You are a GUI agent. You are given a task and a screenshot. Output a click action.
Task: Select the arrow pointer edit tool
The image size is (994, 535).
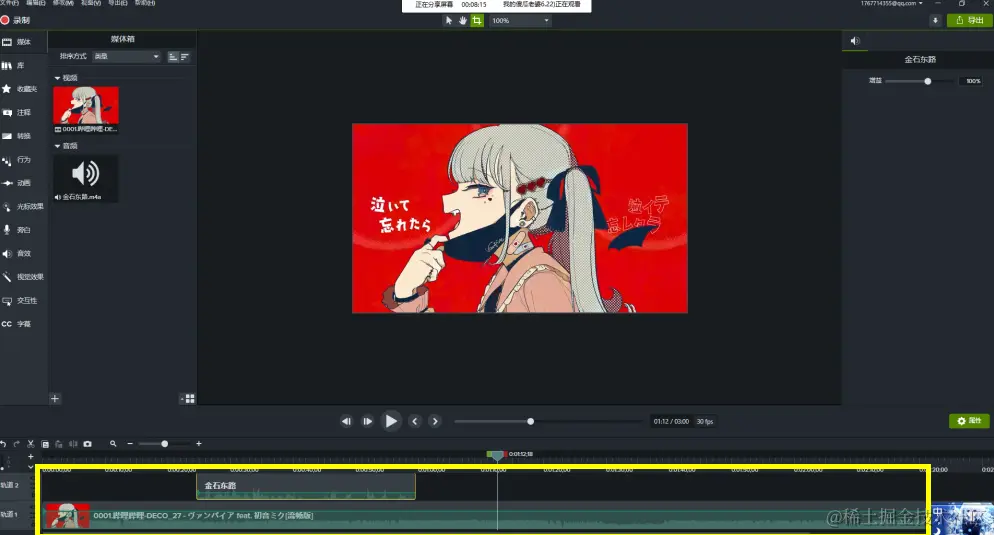pyautogui.click(x=449, y=20)
